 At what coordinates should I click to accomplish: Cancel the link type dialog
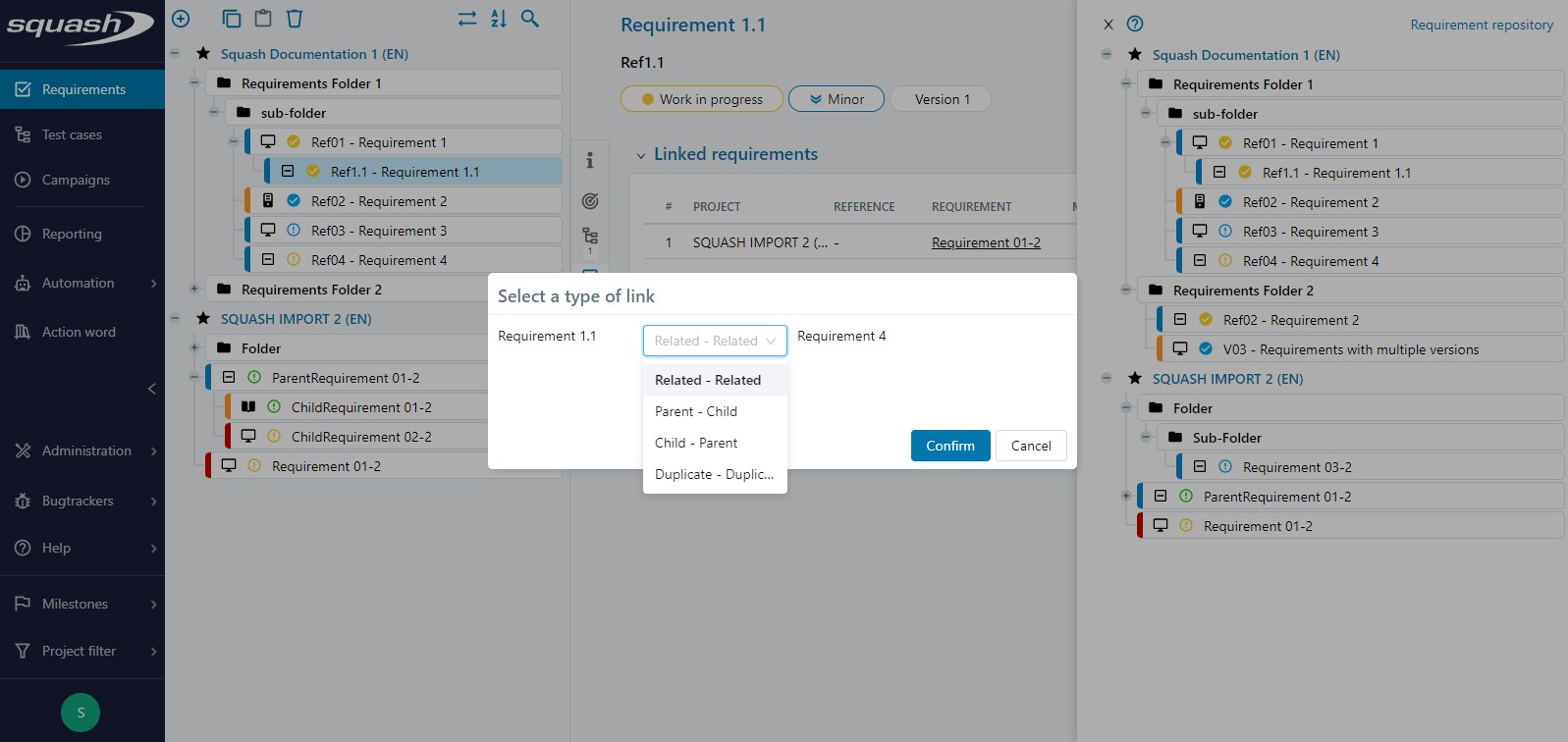point(1031,446)
